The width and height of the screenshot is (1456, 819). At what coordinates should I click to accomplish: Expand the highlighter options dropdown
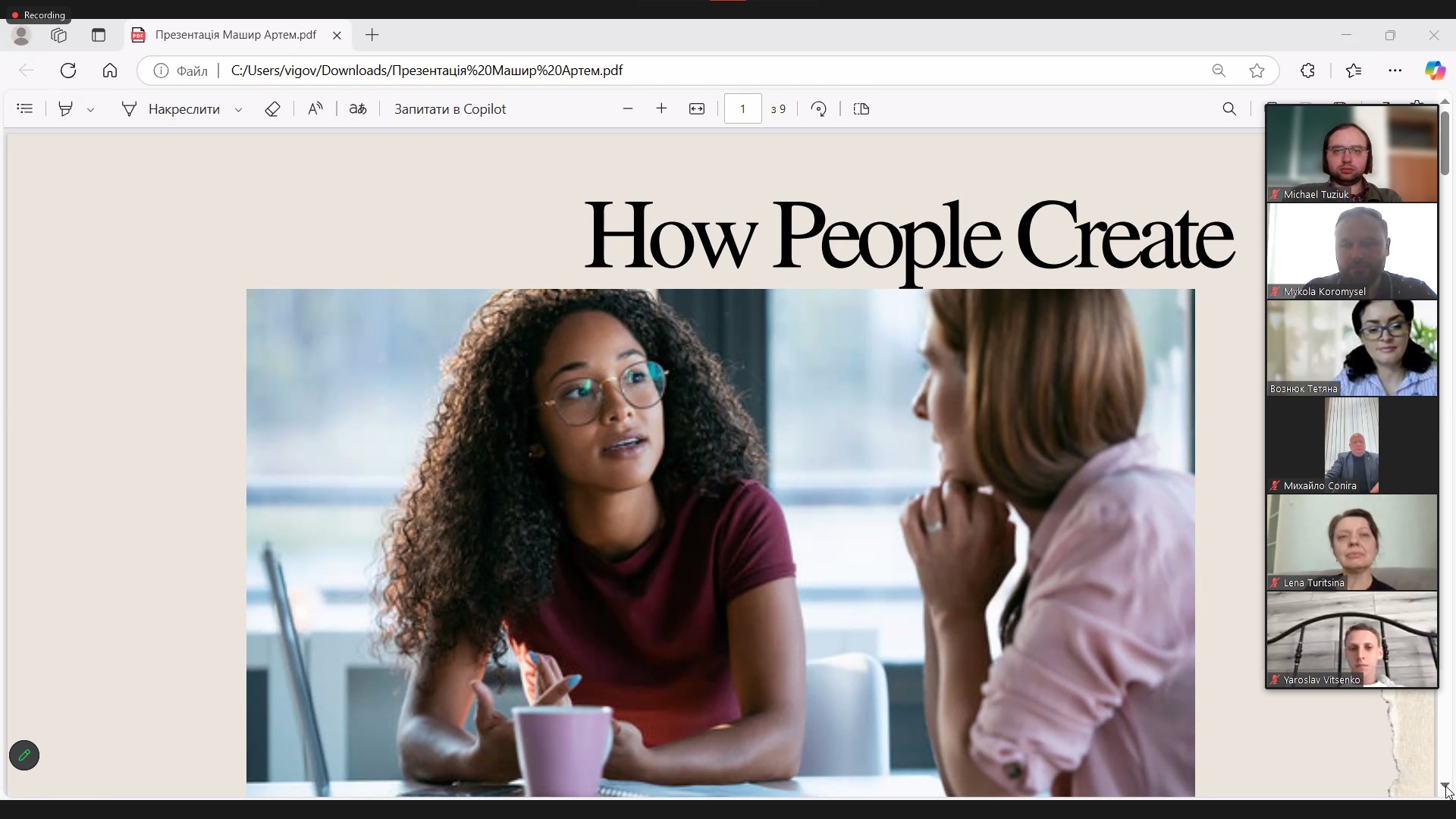(x=91, y=110)
